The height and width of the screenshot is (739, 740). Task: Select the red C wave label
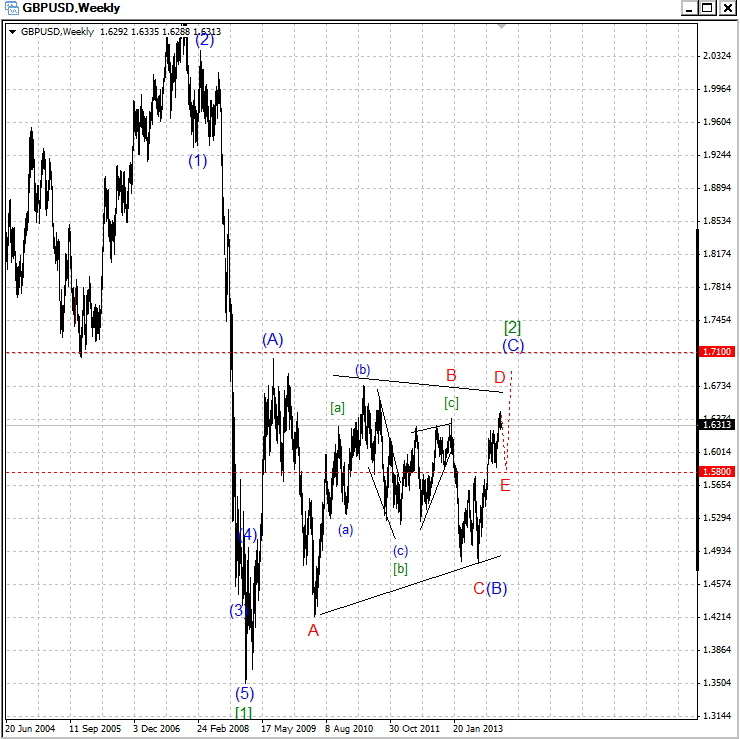(x=479, y=588)
